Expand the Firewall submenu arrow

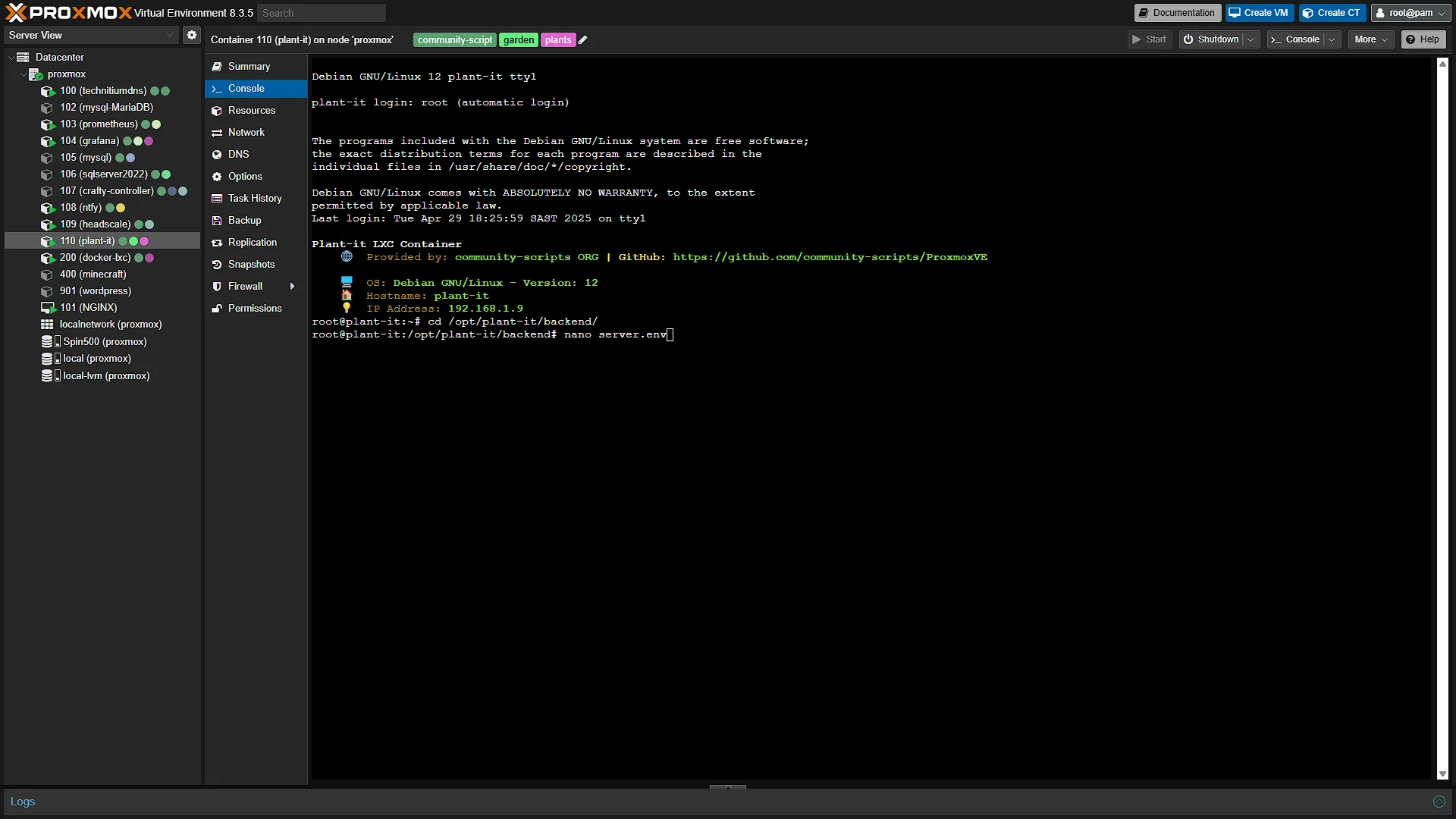pyautogui.click(x=292, y=287)
